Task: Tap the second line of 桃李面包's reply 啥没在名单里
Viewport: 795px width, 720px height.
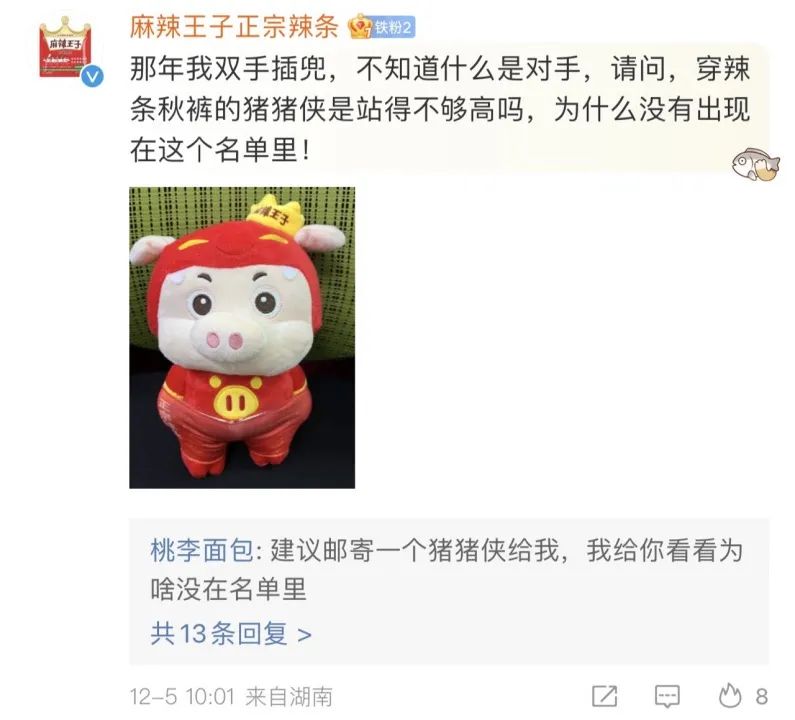Action: click(x=228, y=590)
